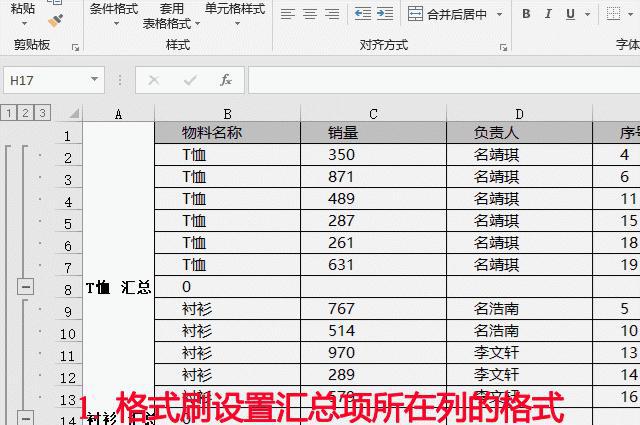Screen dimensions: 640x425
Task: Click the cell with value 261
Action: (373, 243)
